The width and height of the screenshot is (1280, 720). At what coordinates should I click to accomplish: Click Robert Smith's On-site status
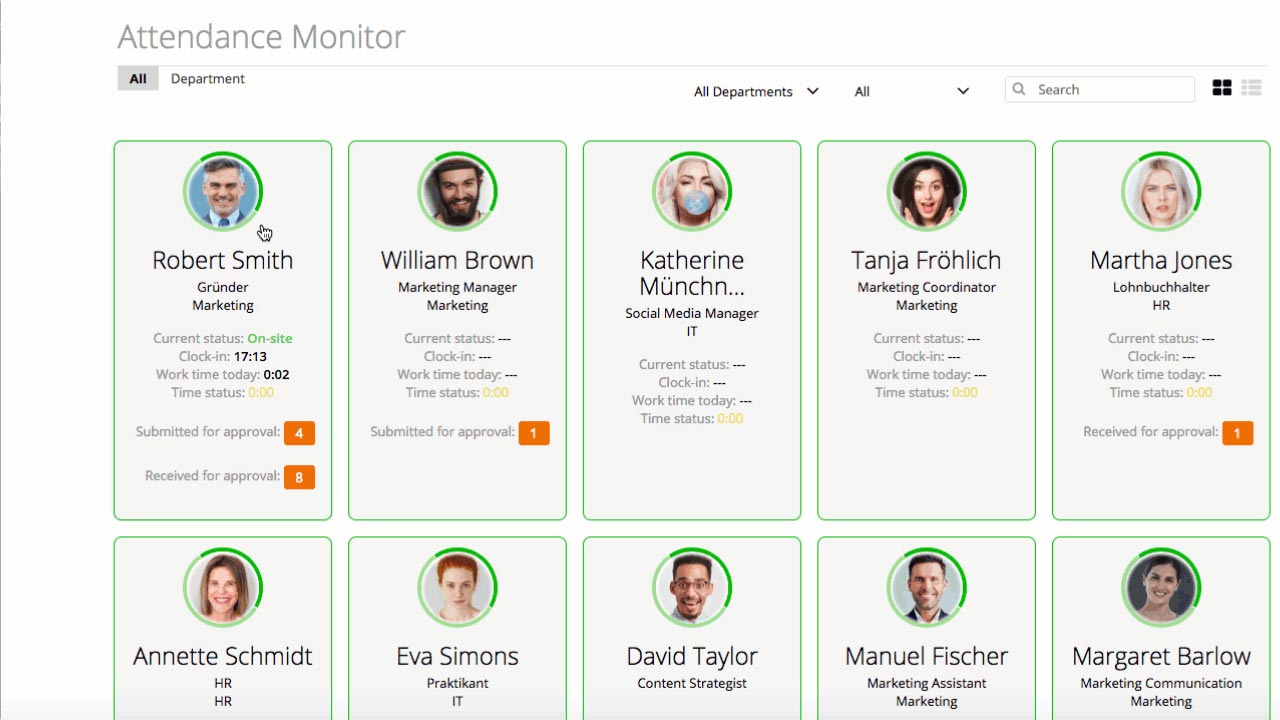270,338
